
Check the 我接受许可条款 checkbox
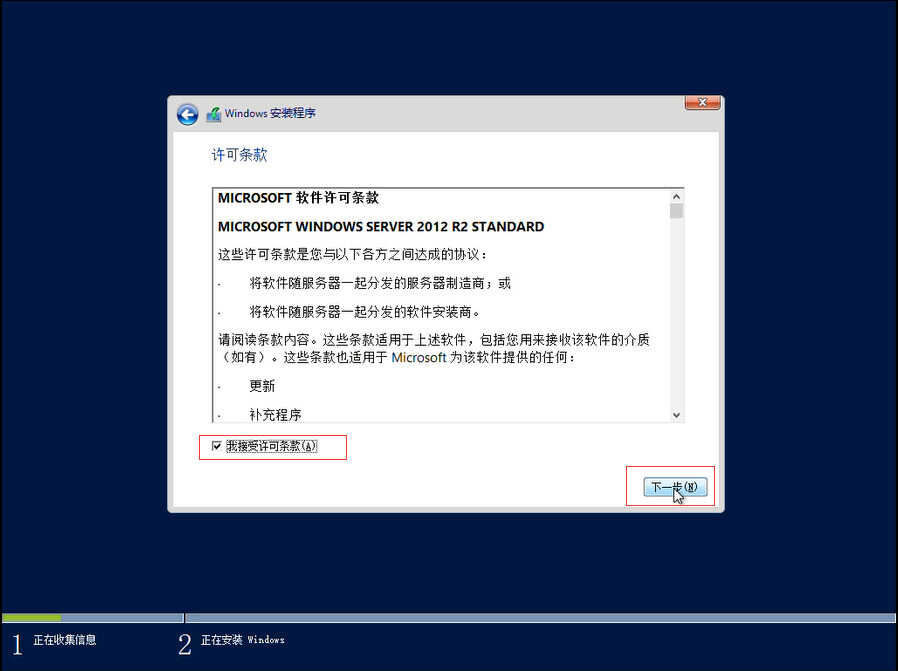[216, 446]
